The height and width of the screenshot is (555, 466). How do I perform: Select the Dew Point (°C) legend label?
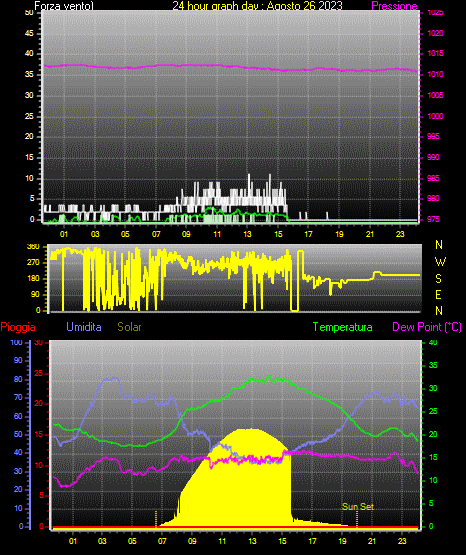427,327
